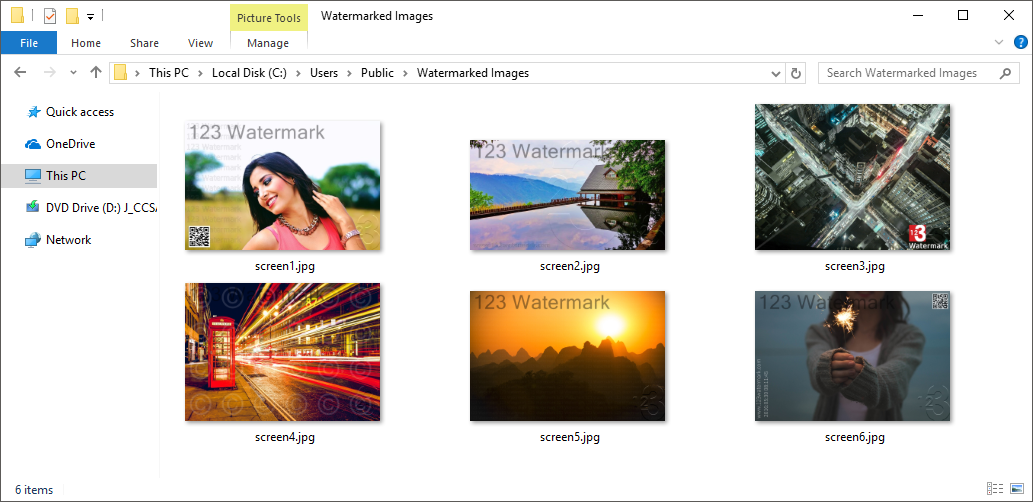Click This PC in the address path

pyautogui.click(x=169, y=73)
